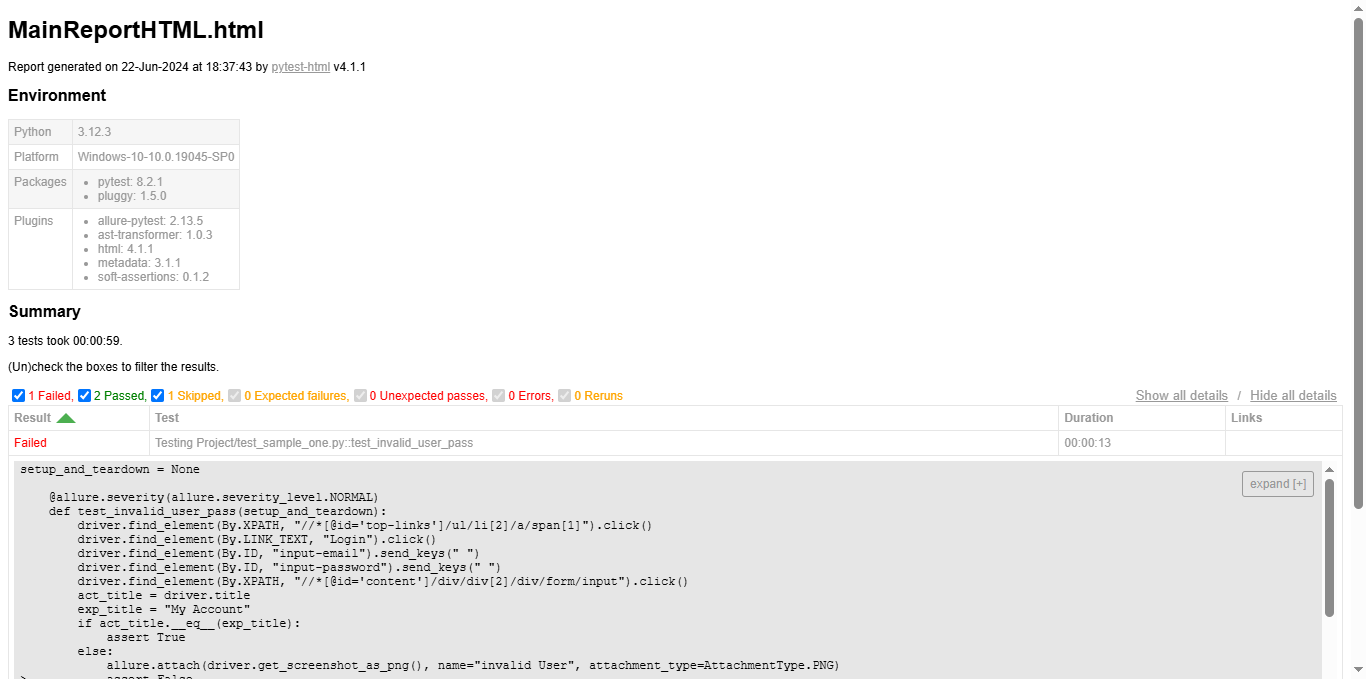Click the 'setup_and_teardown = None' log line
This screenshot has width=1366, height=679.
(x=110, y=469)
